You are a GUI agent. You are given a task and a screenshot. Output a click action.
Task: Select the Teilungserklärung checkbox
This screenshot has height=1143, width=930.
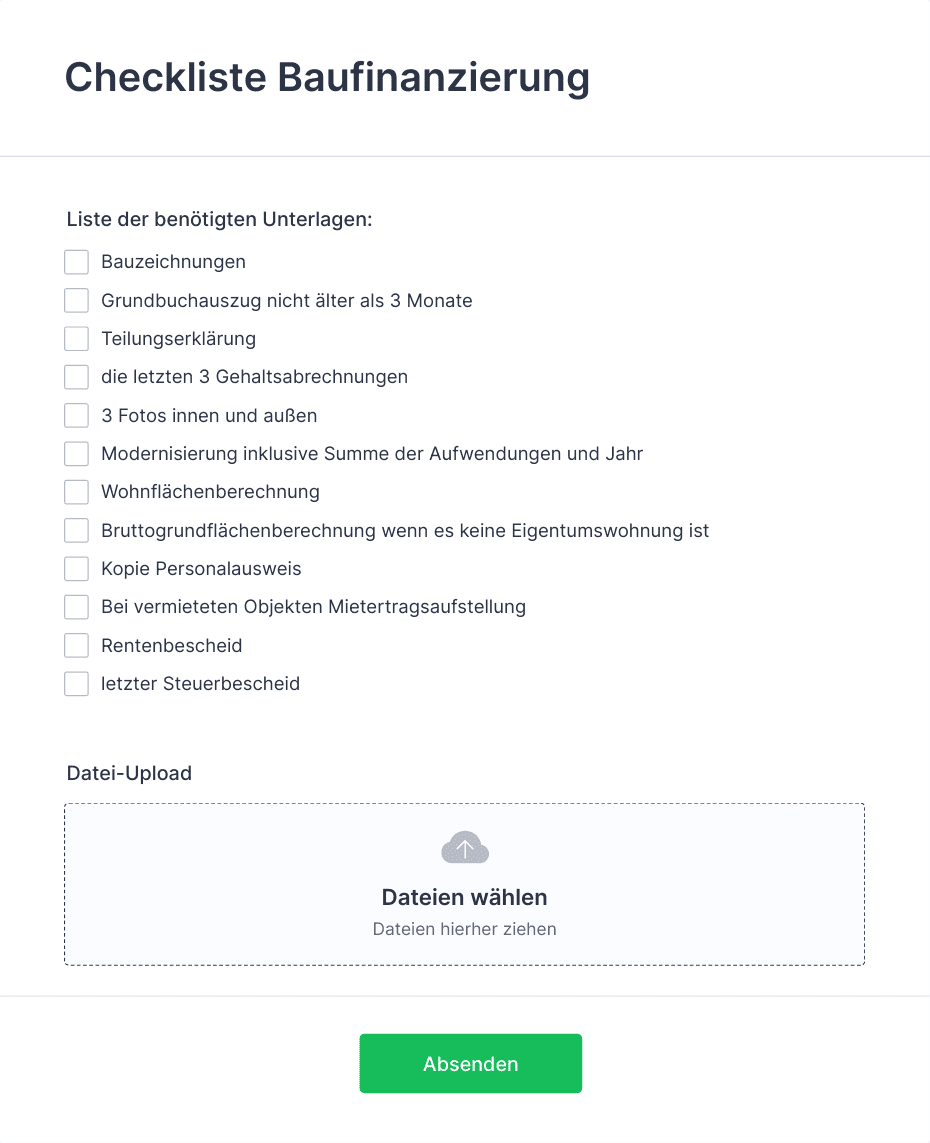(77, 338)
